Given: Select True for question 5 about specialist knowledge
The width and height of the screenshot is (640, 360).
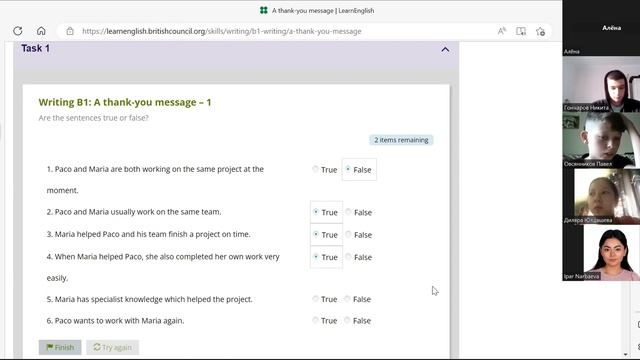Looking at the screenshot, I should [315, 298].
